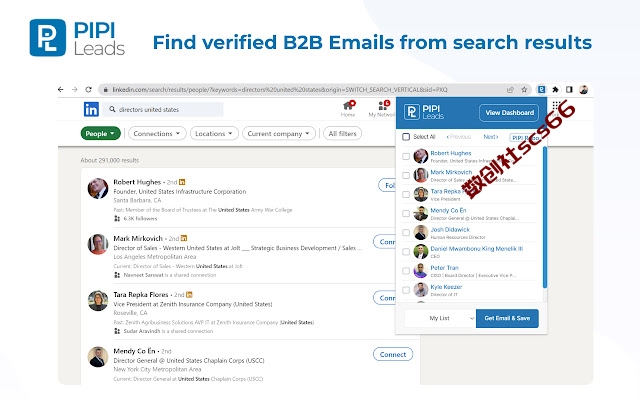Check the box for Tara Repka in popup
640x400 pixels.
click(x=406, y=195)
